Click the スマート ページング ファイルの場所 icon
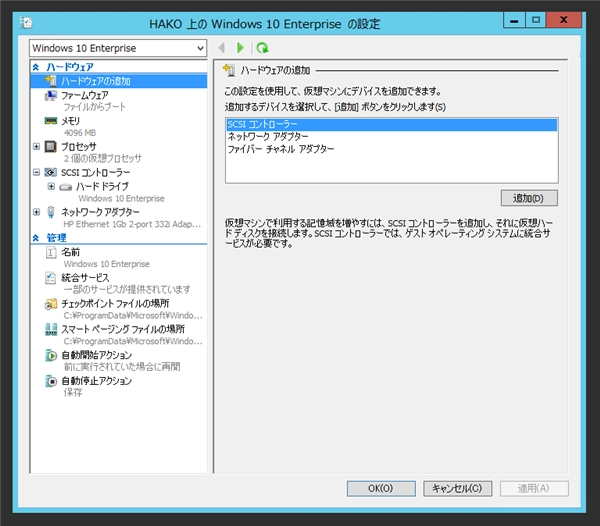600x526 pixels. click(51, 329)
